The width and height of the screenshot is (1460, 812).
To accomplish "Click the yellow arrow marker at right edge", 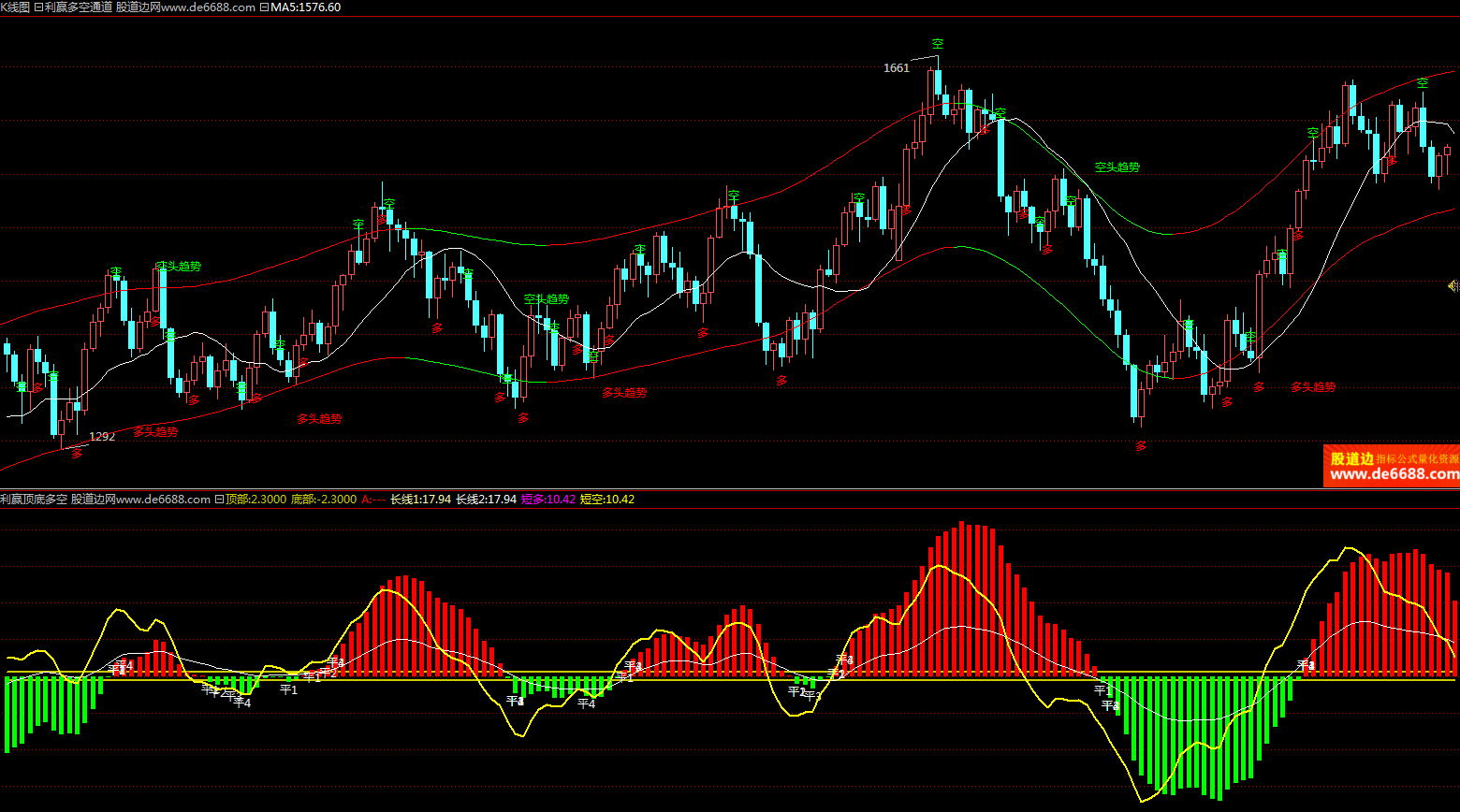I will [1453, 286].
